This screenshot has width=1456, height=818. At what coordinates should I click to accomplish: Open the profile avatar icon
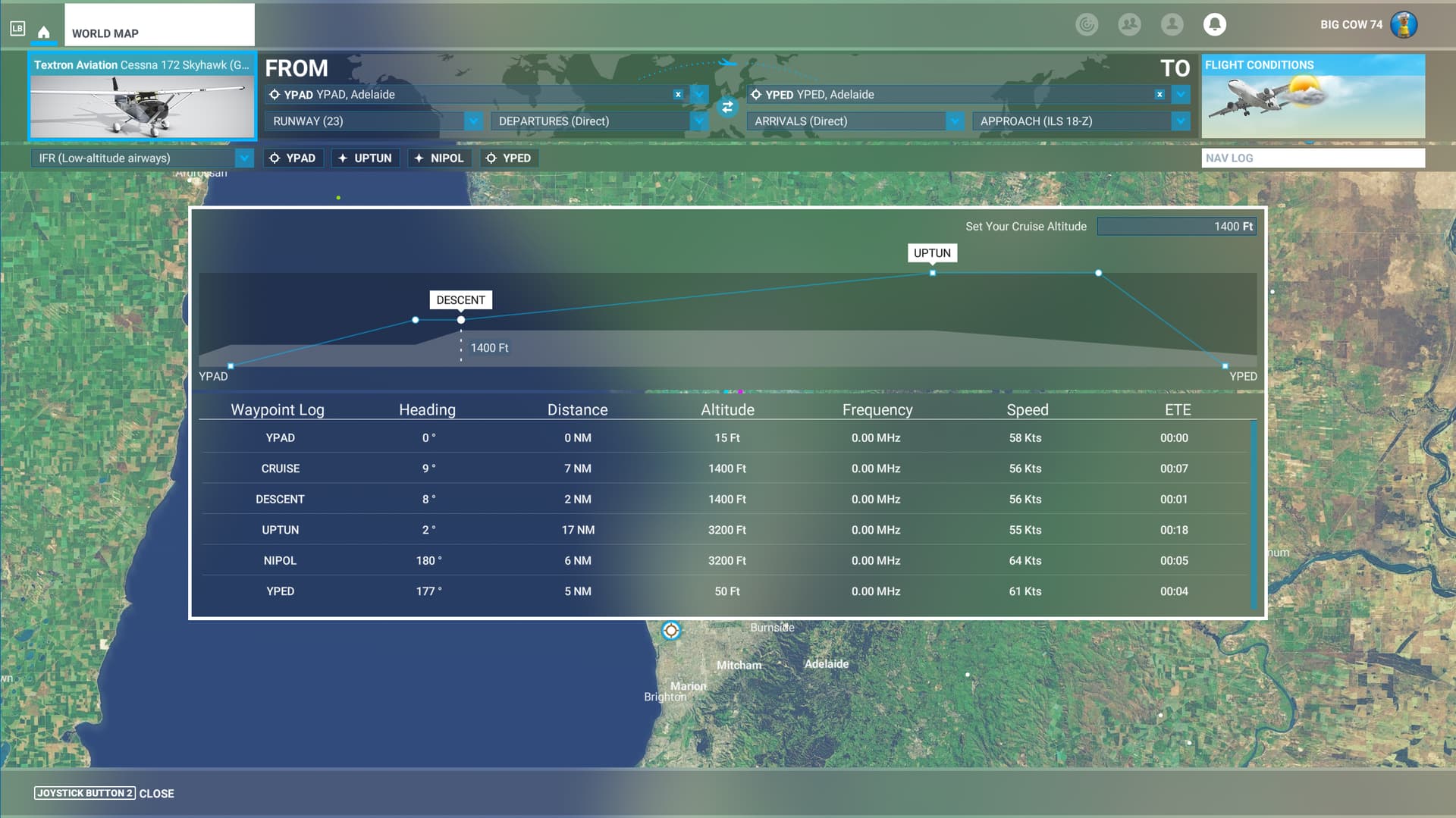click(x=1172, y=24)
